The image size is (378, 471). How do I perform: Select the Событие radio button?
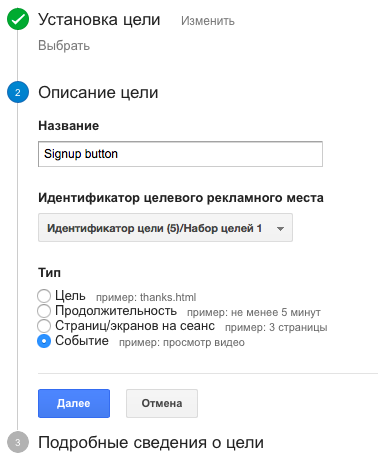[x=44, y=341]
